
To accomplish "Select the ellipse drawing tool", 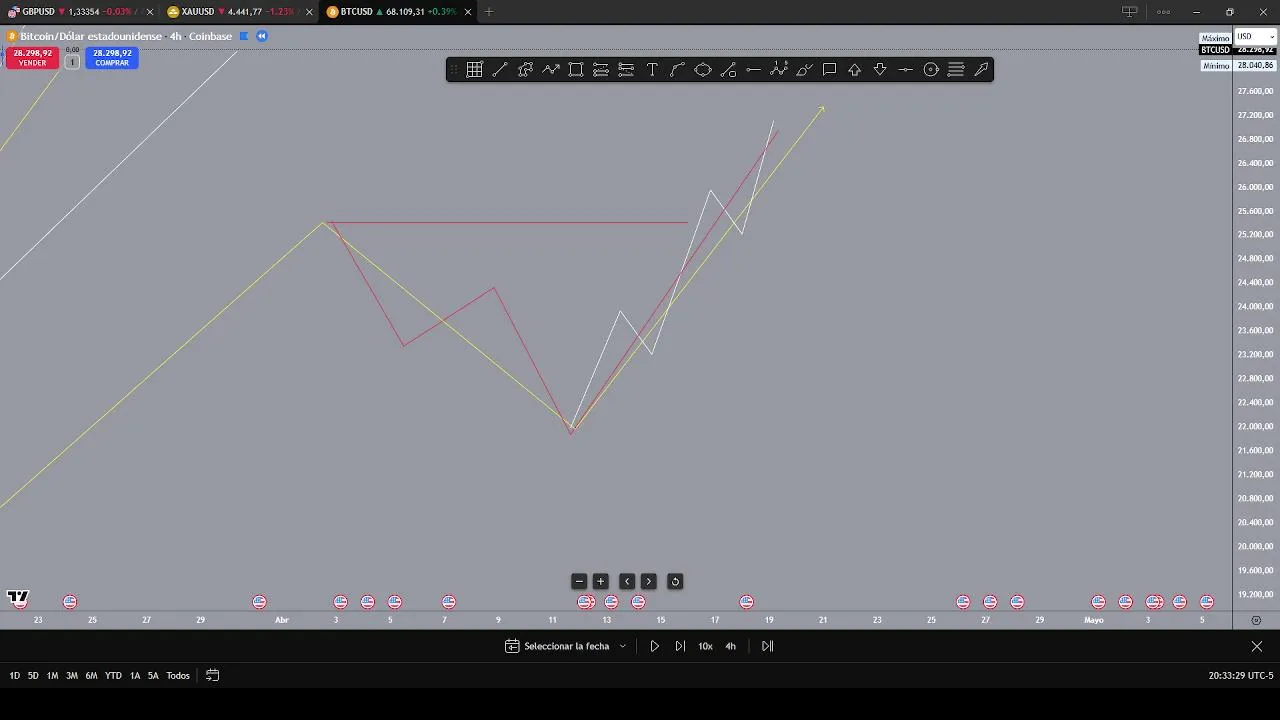I will 703,69.
